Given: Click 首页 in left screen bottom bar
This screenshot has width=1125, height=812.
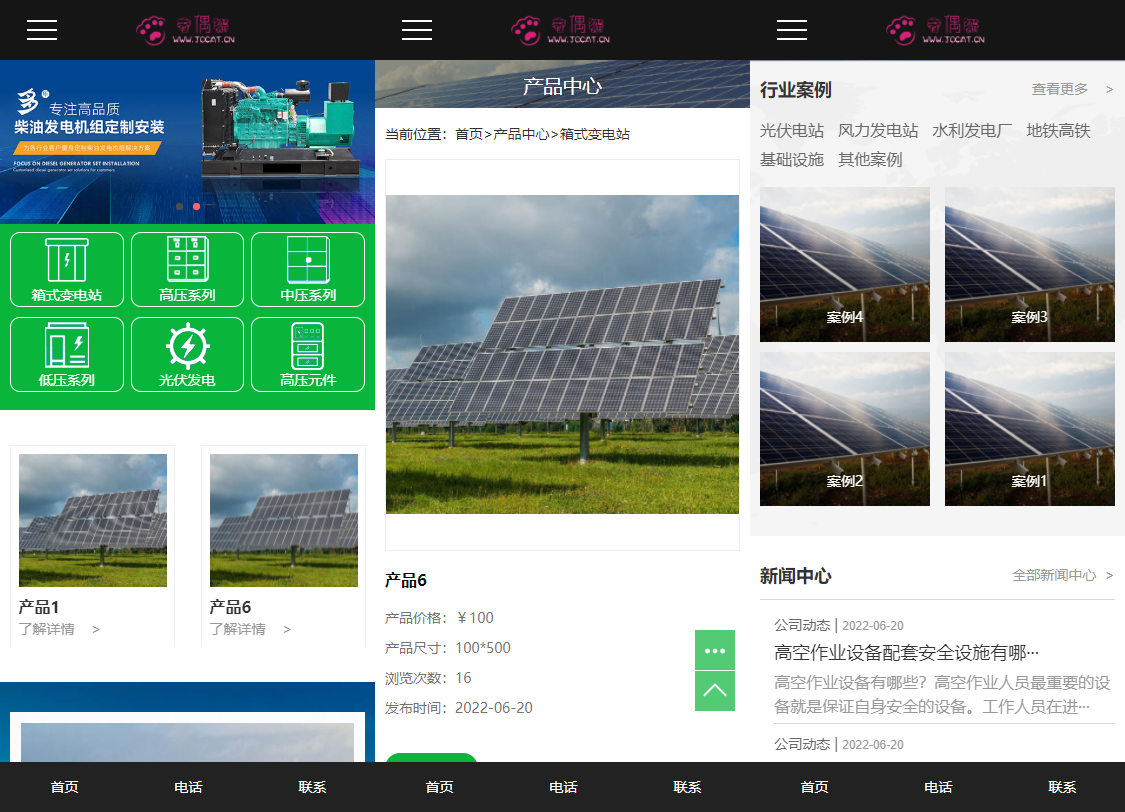Looking at the screenshot, I should (65, 787).
